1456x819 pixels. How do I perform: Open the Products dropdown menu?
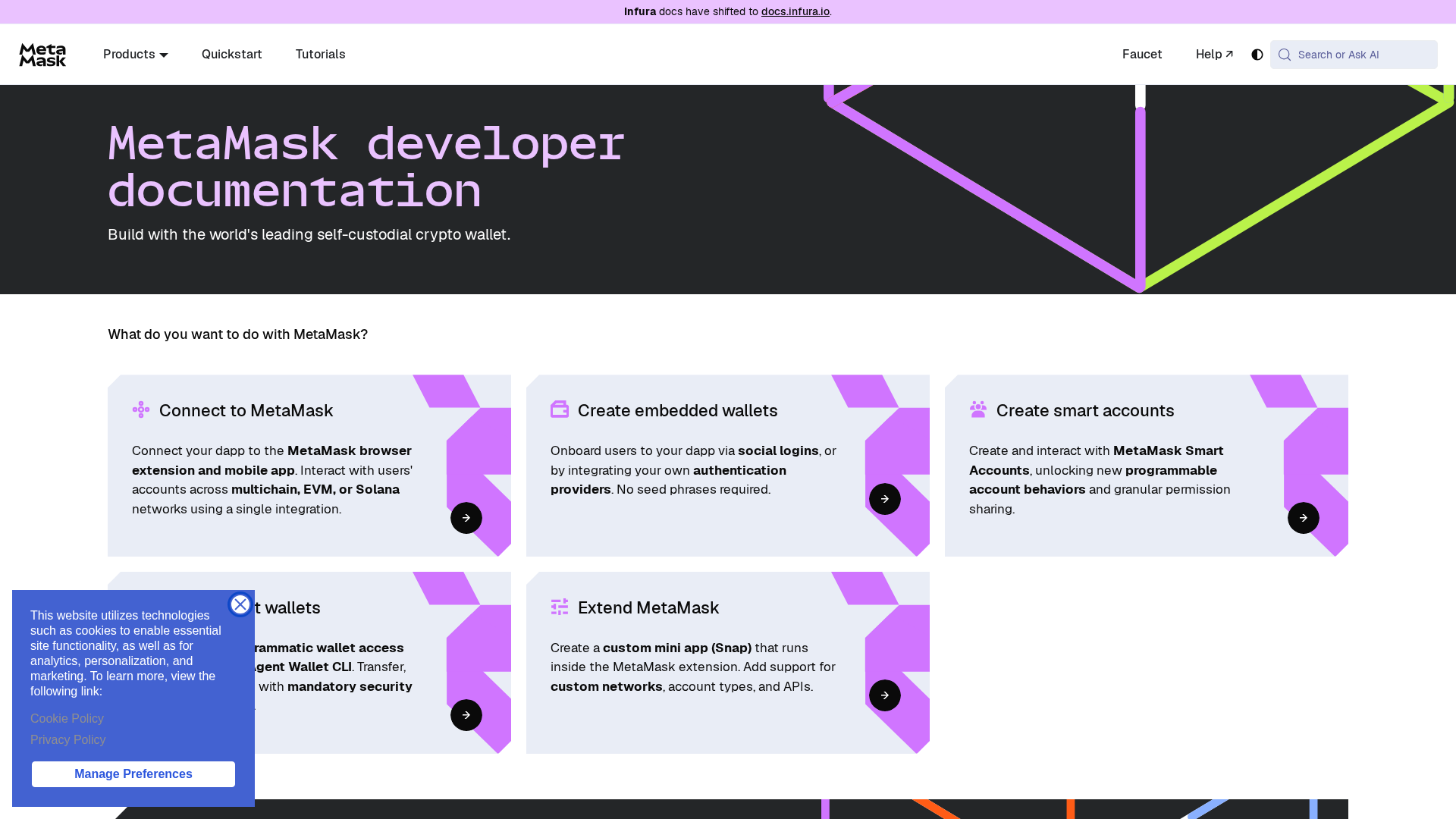pos(136,55)
